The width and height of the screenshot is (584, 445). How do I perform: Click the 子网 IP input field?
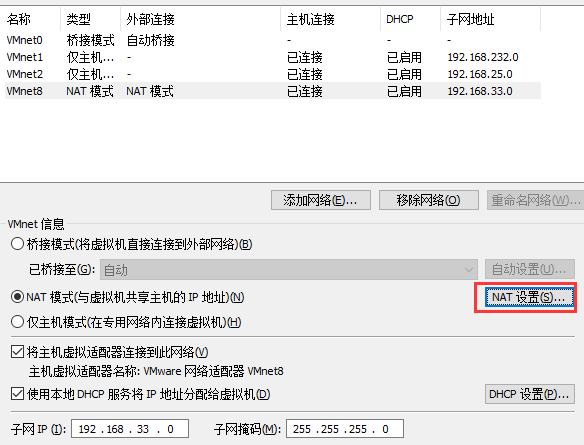130,429
